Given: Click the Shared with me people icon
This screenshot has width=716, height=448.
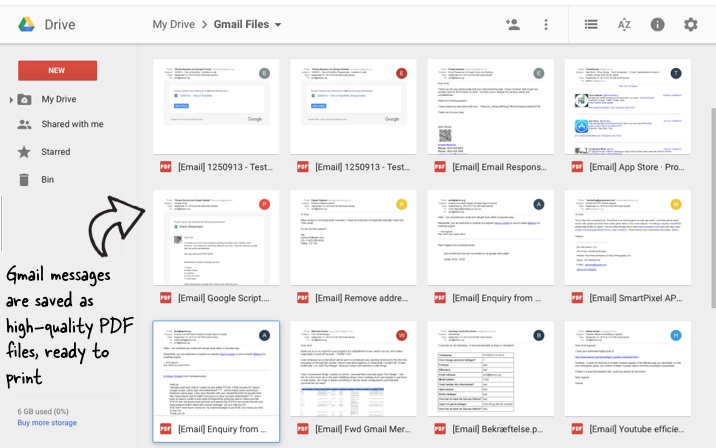Looking at the screenshot, I should pyautogui.click(x=24, y=124).
